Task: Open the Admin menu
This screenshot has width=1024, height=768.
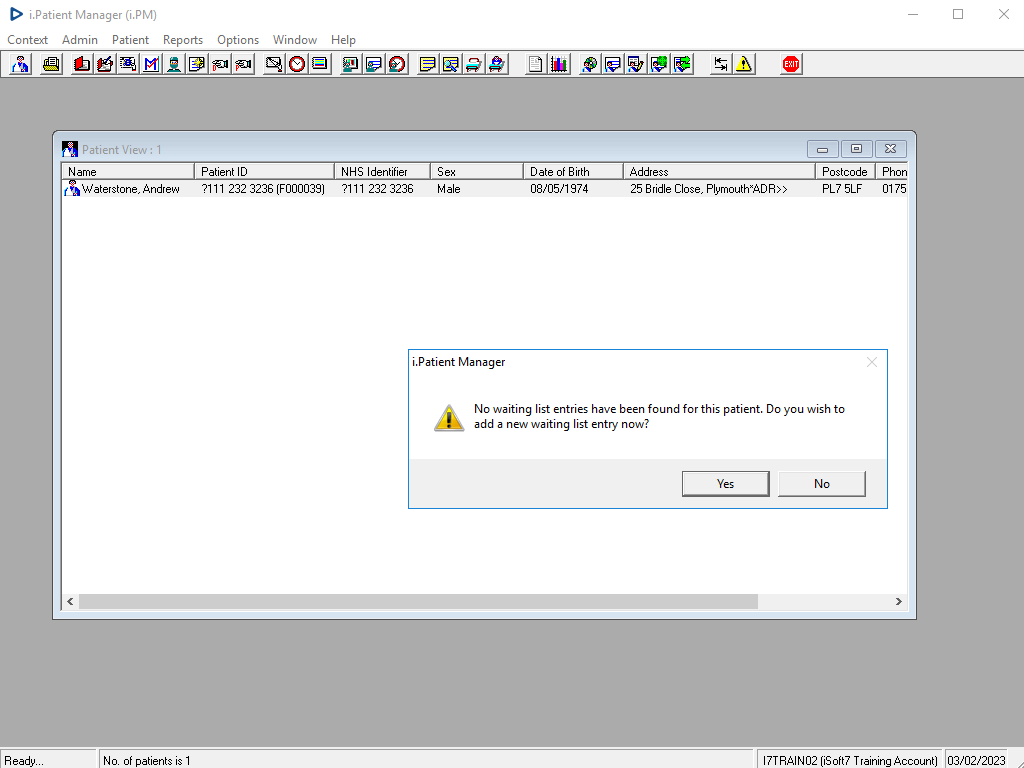Action: click(80, 40)
